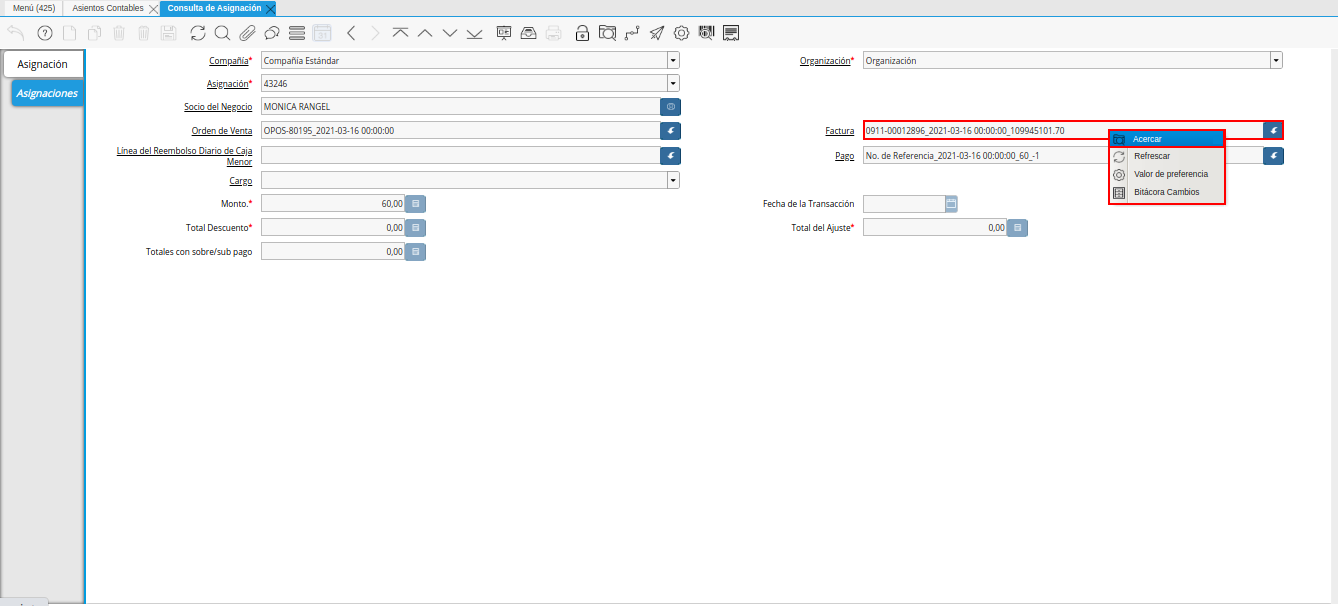This screenshot has height=606, width=1338.
Task: Expand the Organización dropdown
Action: [1276, 61]
